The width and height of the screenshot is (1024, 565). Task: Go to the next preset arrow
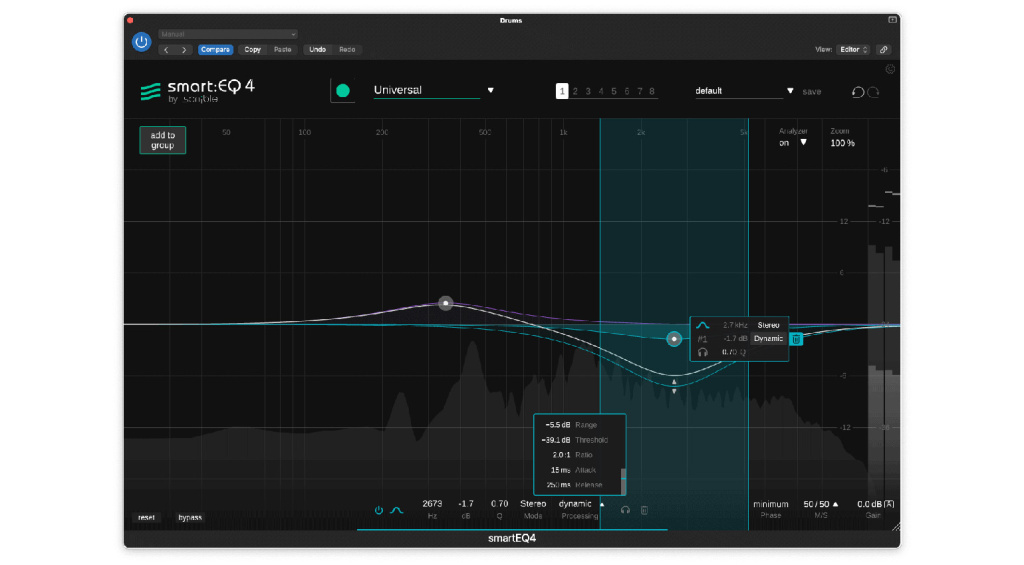[x=184, y=50]
